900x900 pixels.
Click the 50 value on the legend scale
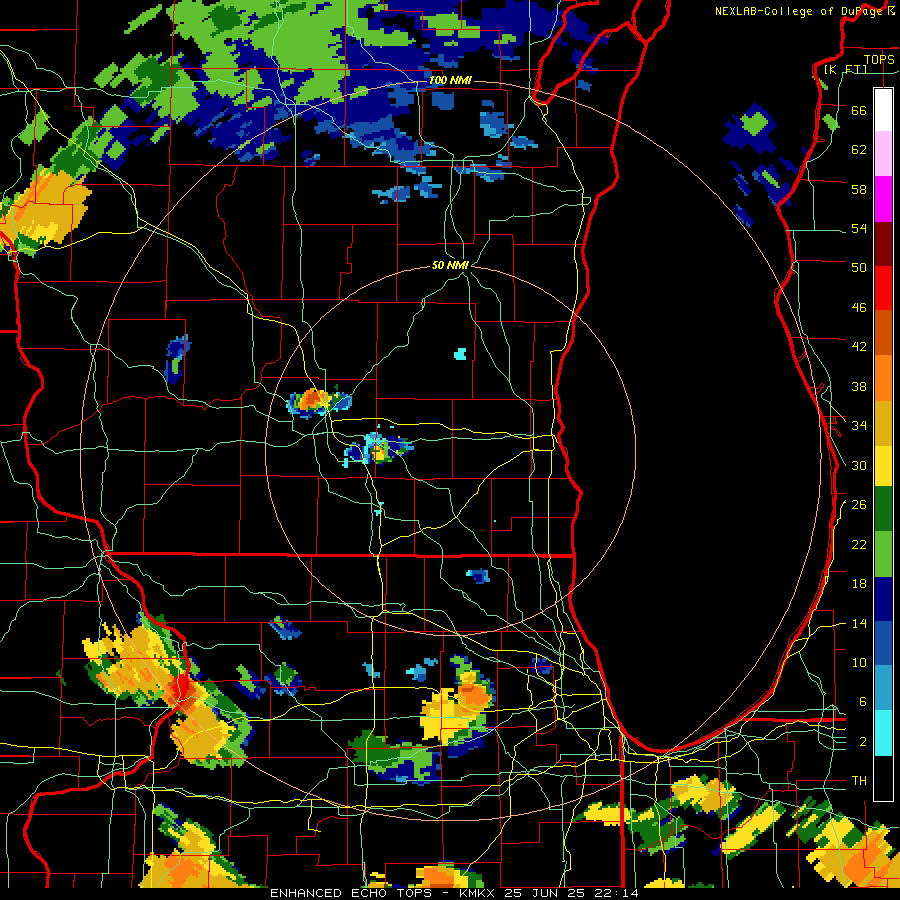coord(859,268)
